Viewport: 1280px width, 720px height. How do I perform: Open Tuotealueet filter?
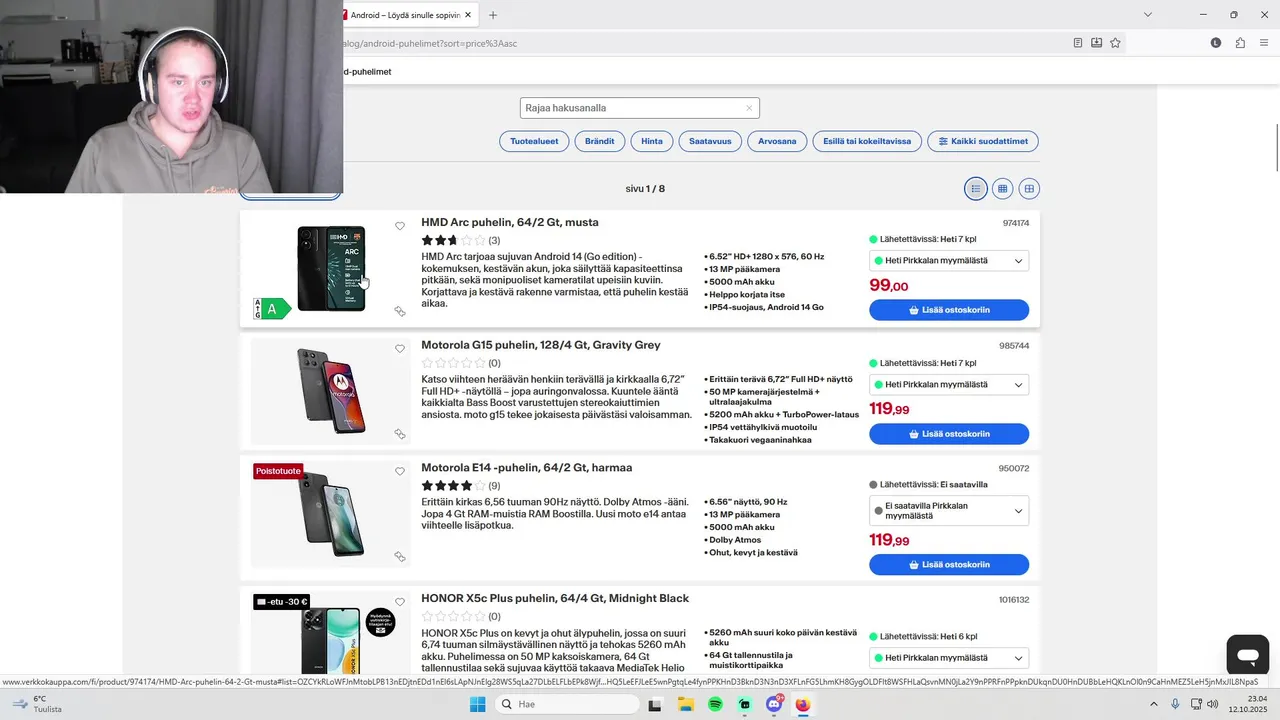(534, 141)
